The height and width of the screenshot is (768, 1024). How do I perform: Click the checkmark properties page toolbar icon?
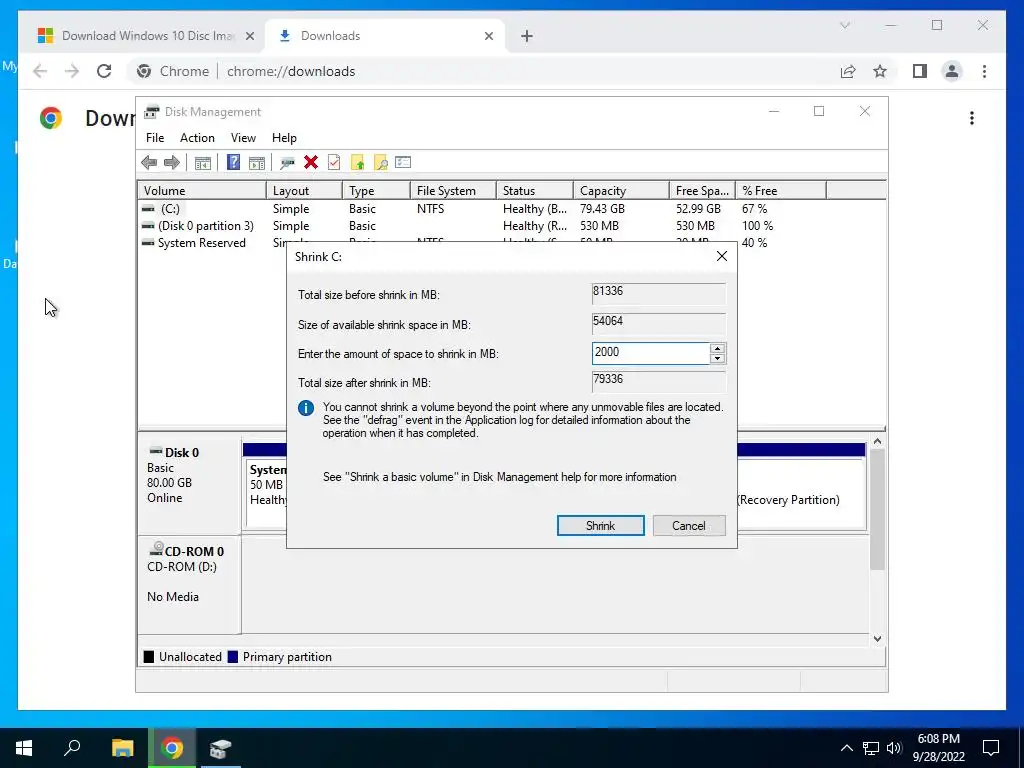click(x=334, y=163)
